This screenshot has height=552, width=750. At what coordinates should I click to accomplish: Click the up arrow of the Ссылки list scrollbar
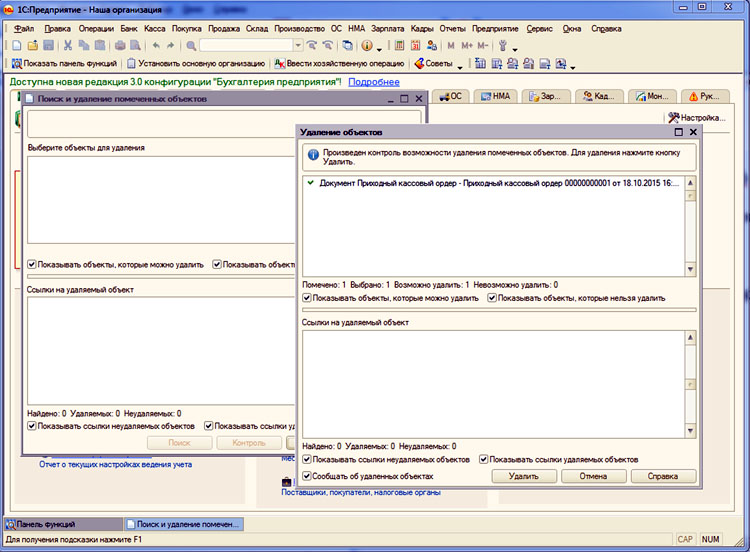pyautogui.click(x=690, y=337)
